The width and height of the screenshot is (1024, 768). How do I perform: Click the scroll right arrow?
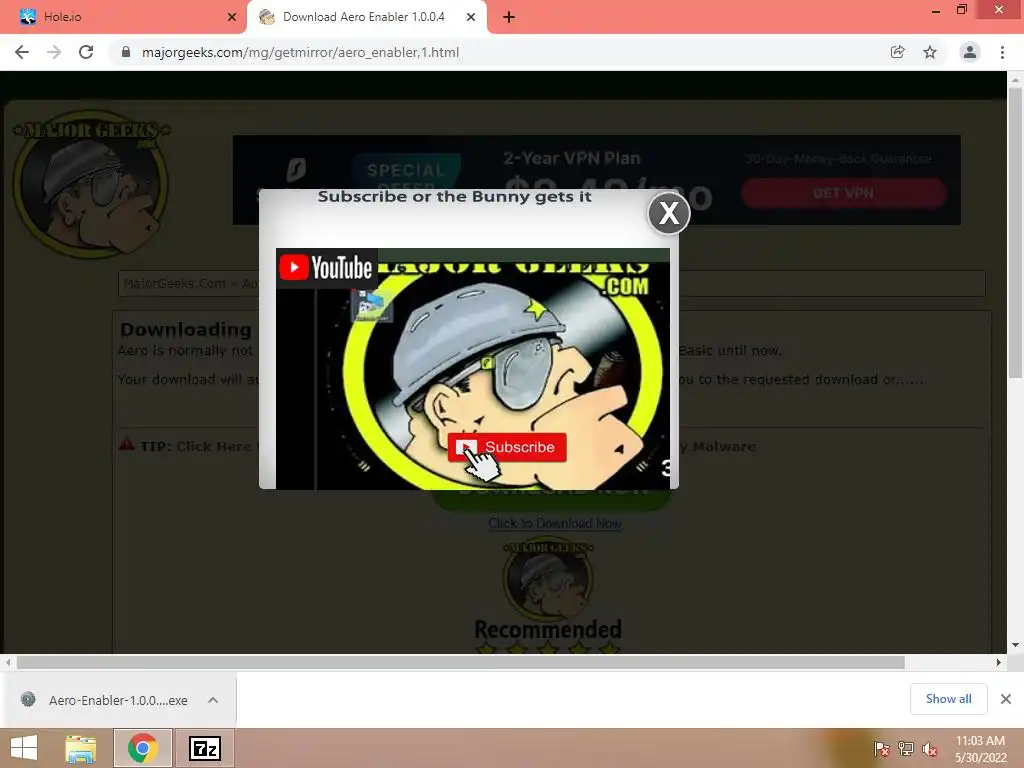[999, 662]
